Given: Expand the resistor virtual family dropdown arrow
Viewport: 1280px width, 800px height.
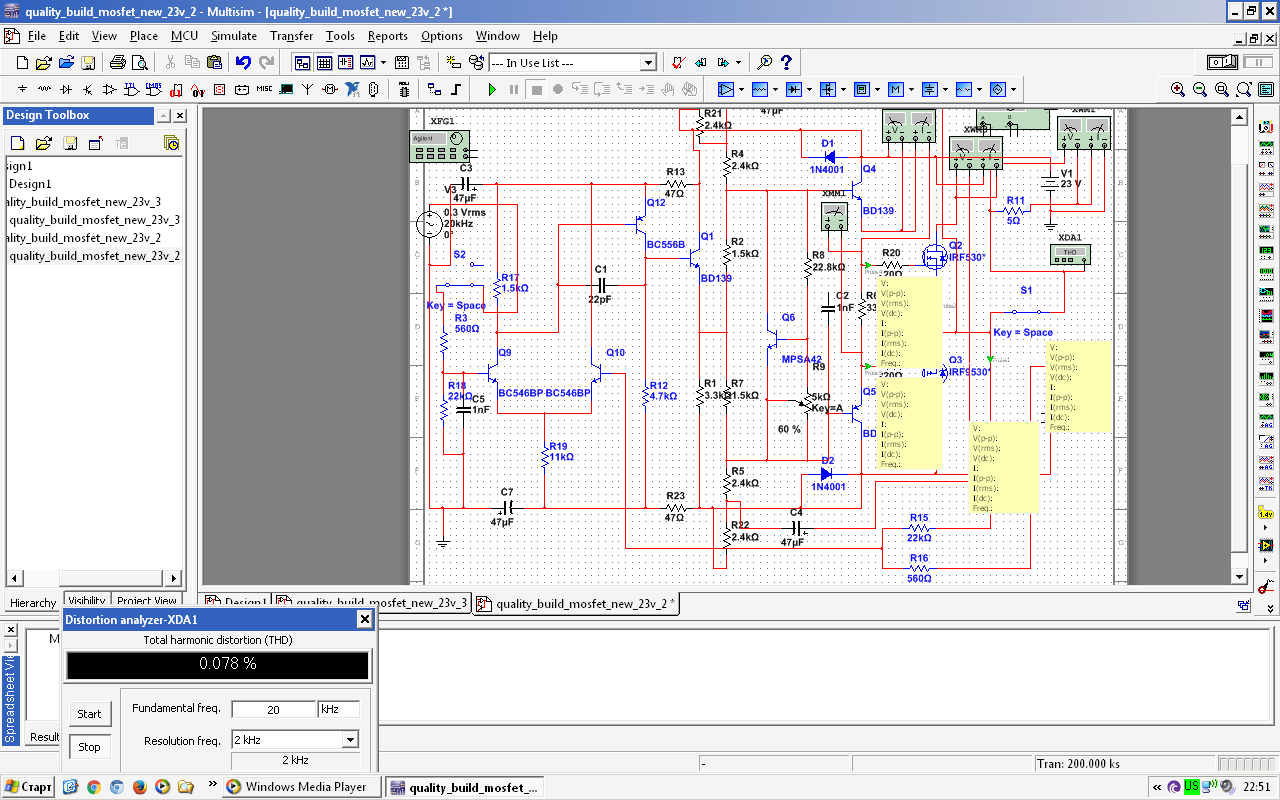Looking at the screenshot, I should (775, 89).
